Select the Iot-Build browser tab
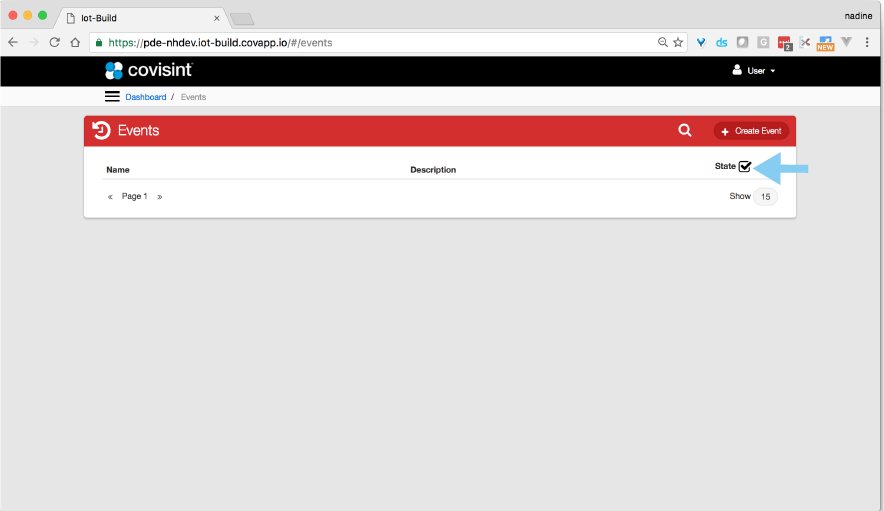884x511 pixels. 140,18
